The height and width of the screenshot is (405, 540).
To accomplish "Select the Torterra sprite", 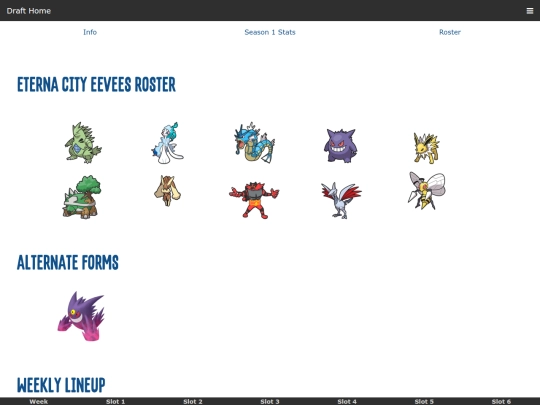I will 82,197.
